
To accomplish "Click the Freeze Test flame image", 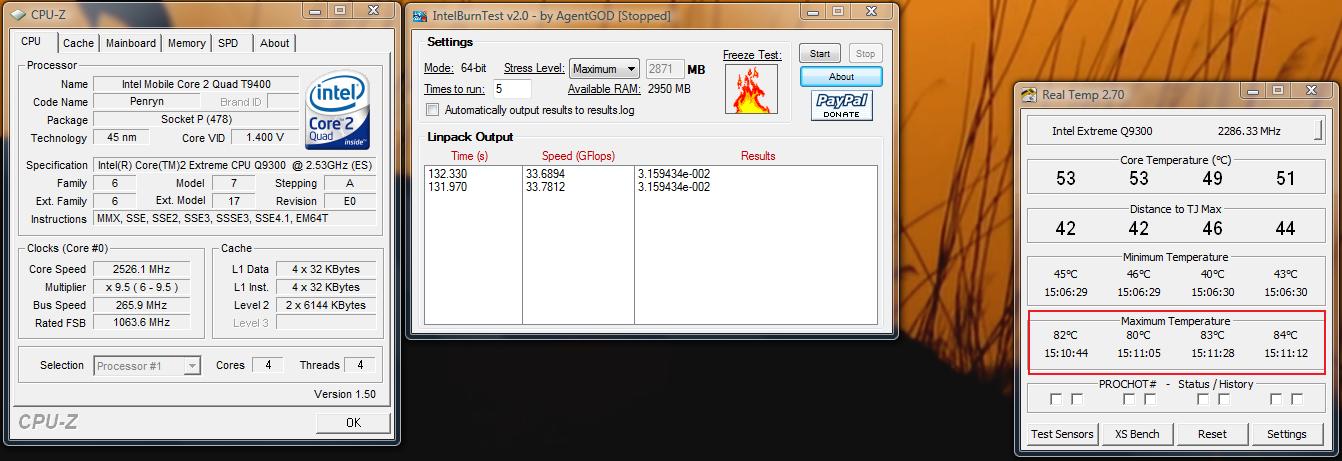I will (750, 89).
